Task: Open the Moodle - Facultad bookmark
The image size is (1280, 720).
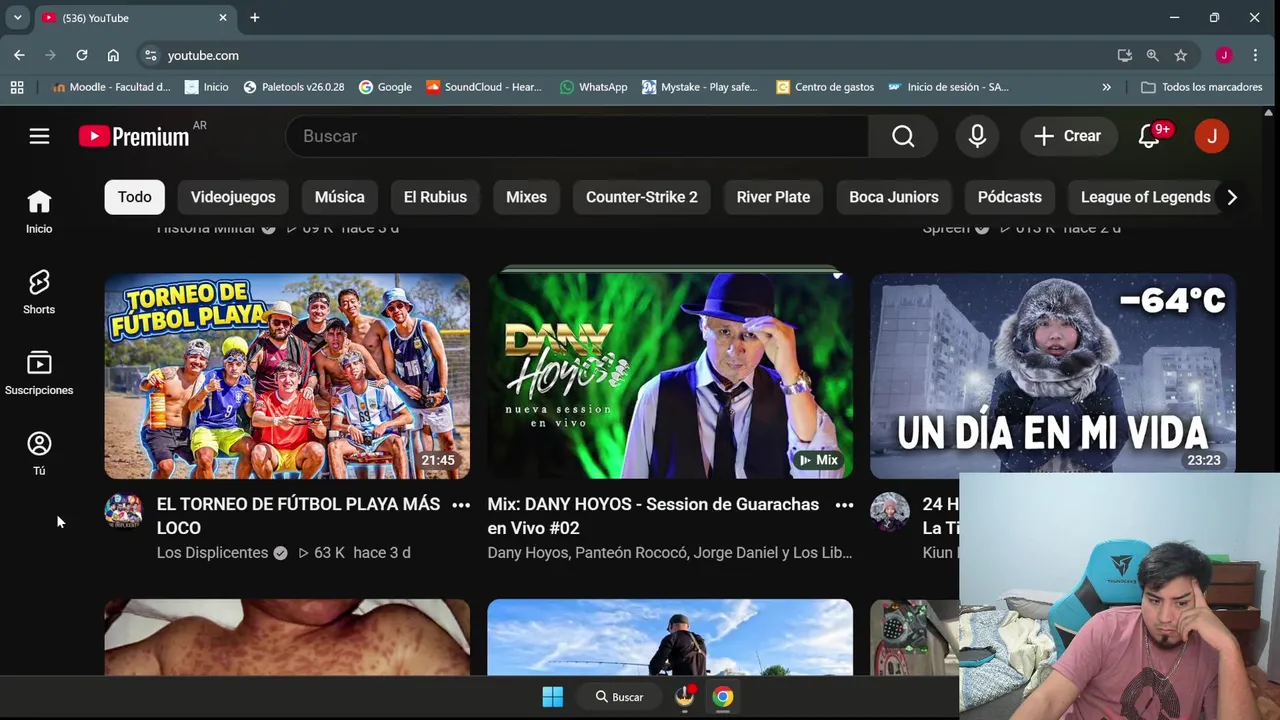Action: point(111,87)
